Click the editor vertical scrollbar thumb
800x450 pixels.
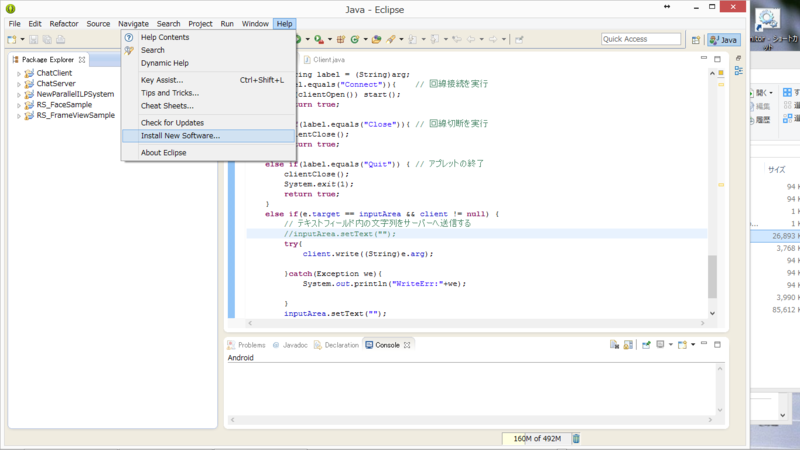pos(712,276)
